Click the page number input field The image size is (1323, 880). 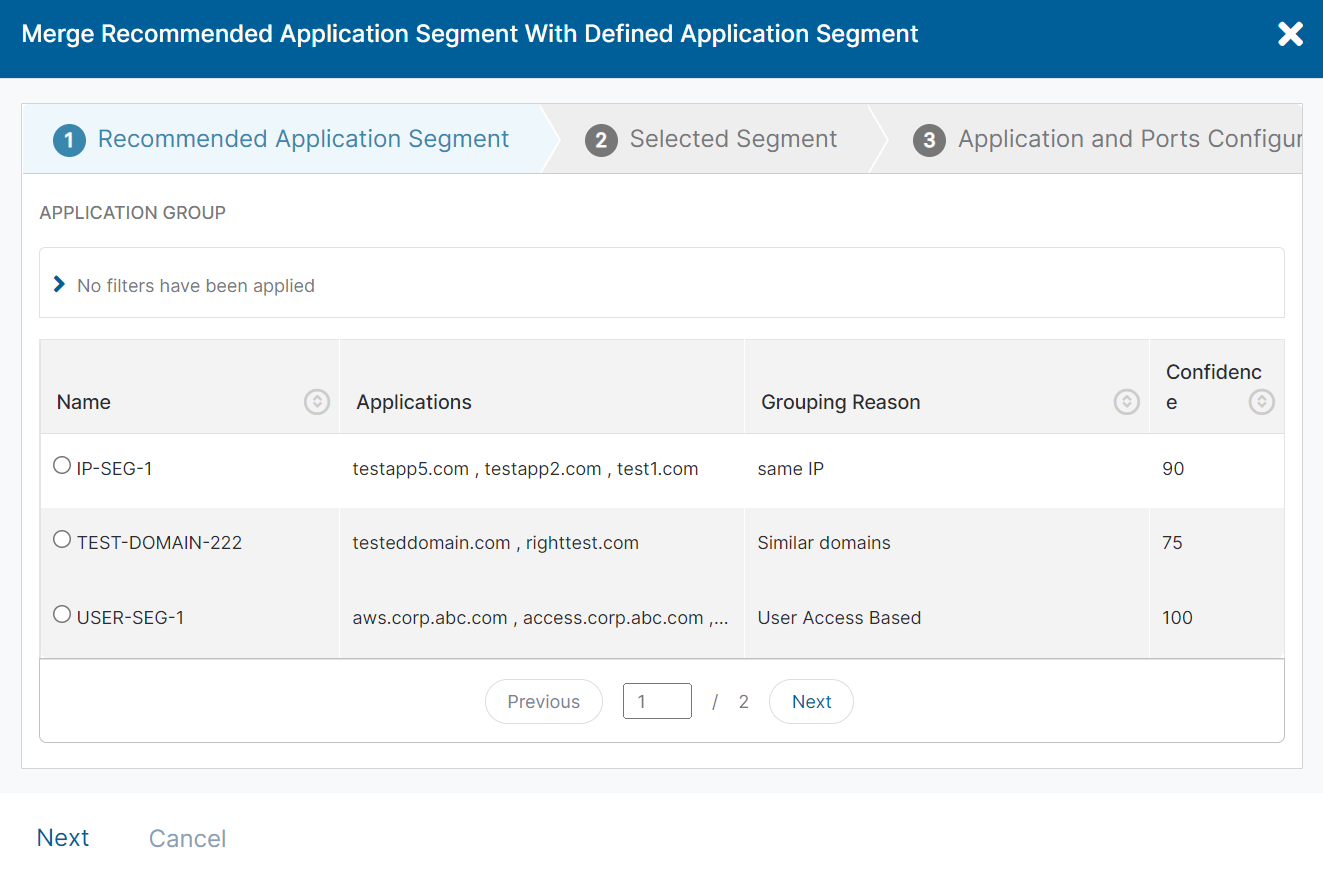coord(657,701)
